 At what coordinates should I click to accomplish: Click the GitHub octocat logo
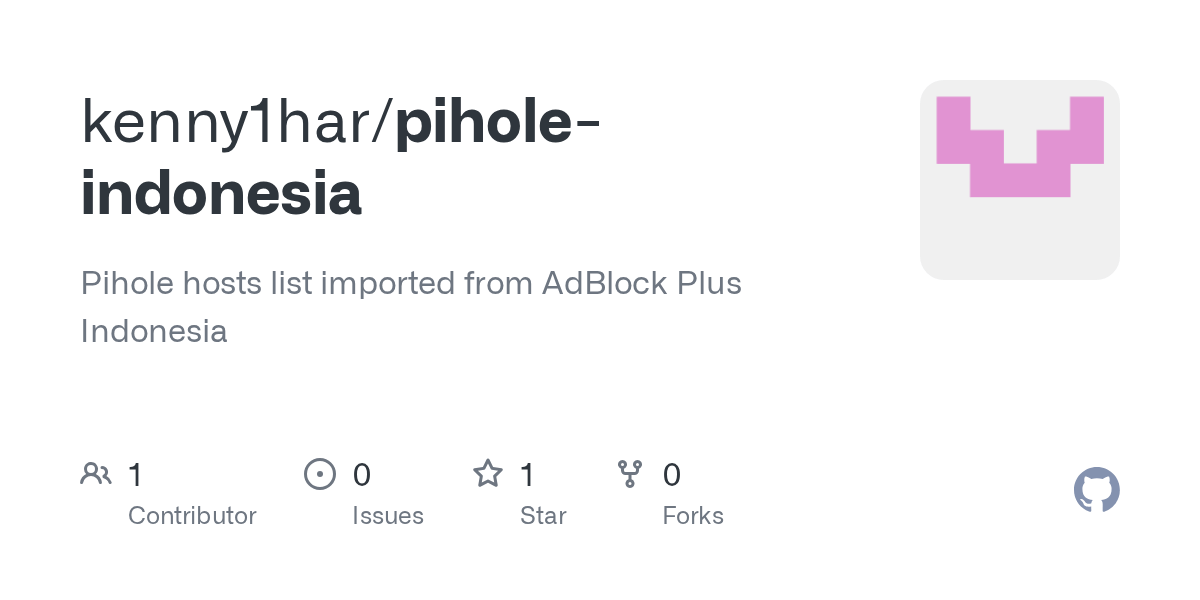coord(1096,490)
